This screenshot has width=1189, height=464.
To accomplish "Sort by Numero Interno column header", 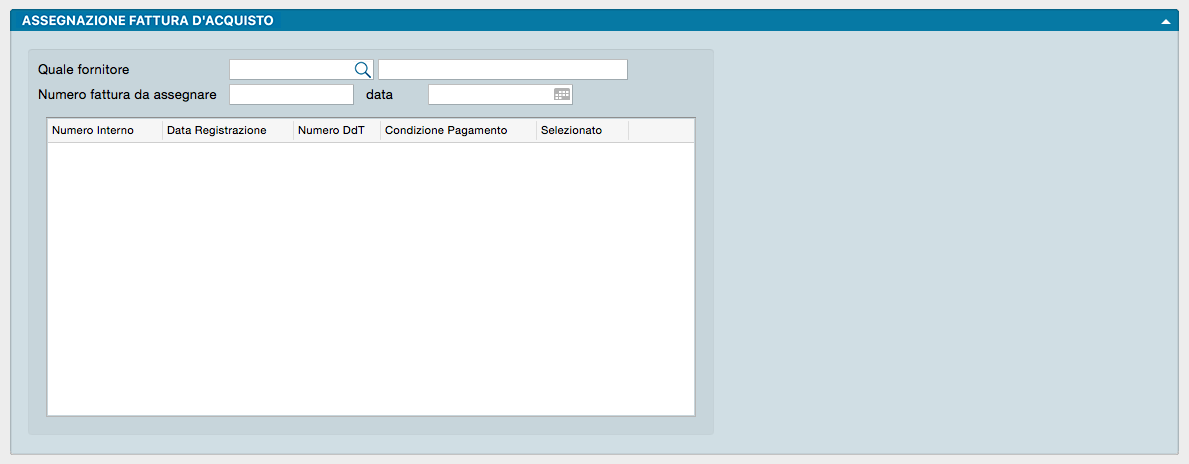I will [93, 131].
